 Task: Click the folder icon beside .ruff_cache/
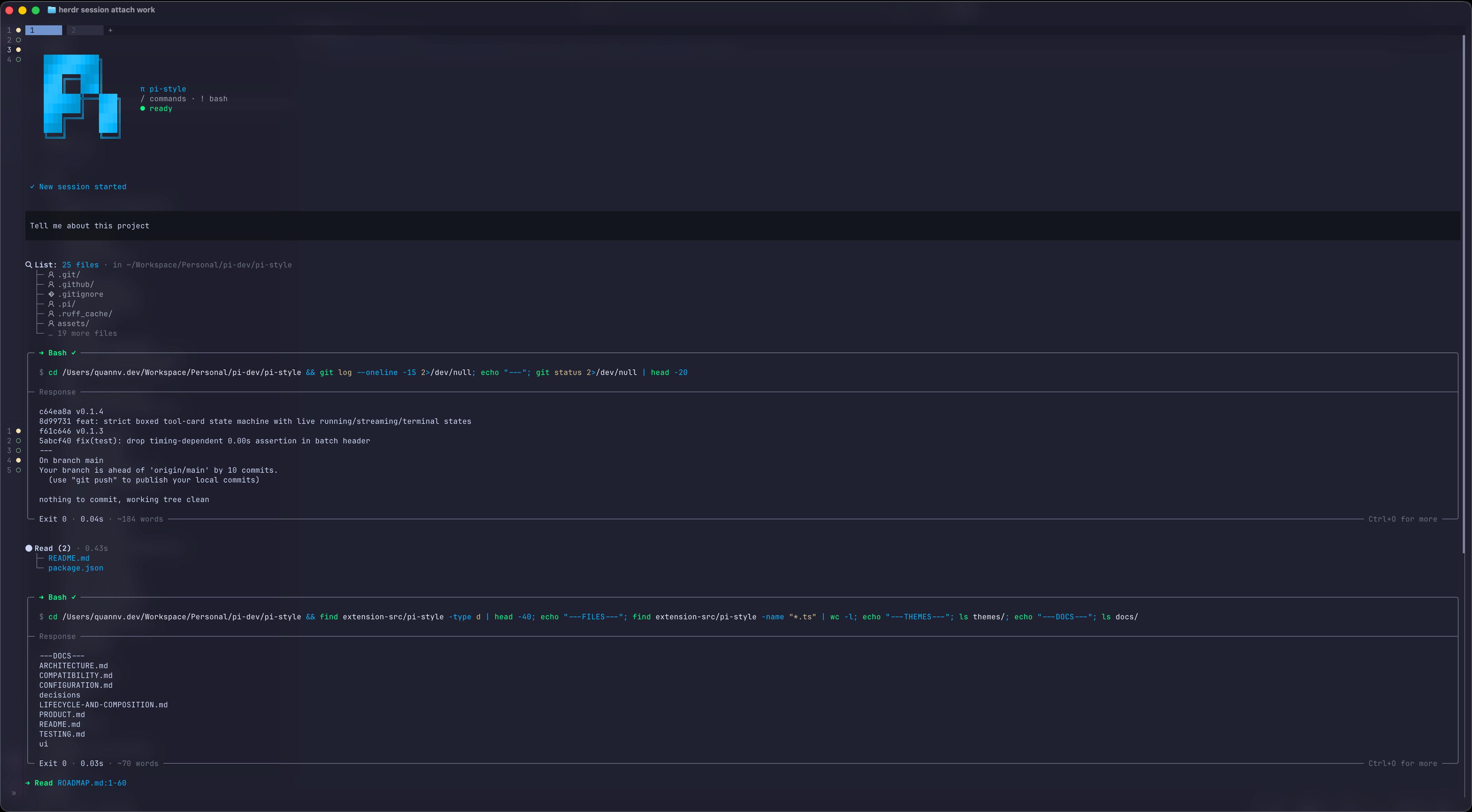pos(51,314)
